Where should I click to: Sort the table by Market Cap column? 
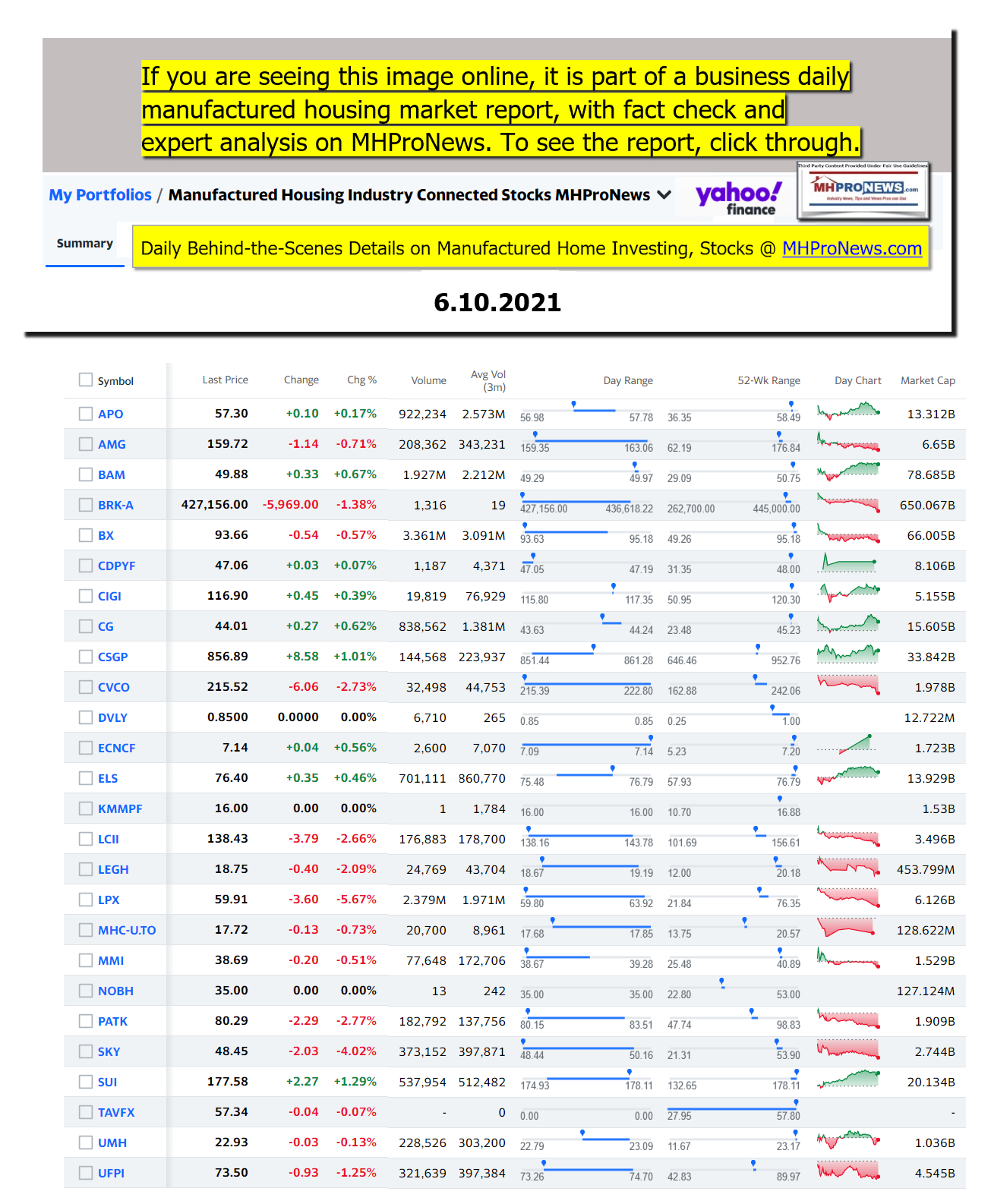pyautogui.click(x=927, y=380)
